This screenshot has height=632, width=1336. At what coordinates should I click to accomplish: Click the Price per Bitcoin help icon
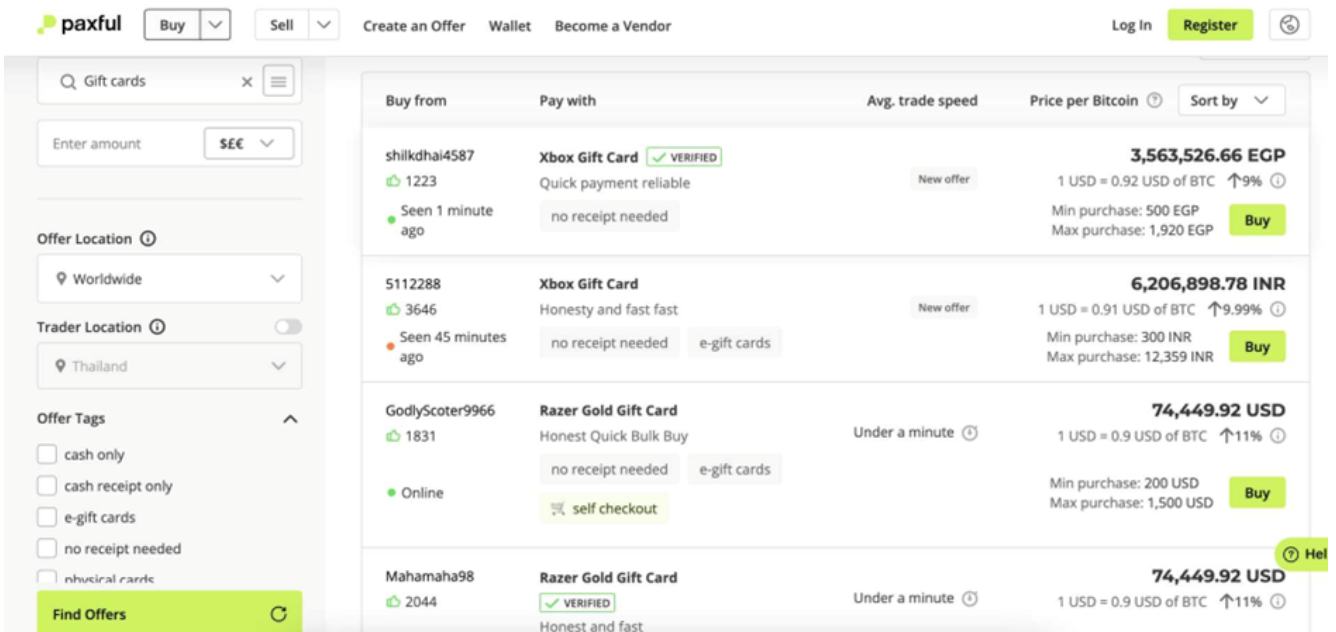[x=1155, y=100]
